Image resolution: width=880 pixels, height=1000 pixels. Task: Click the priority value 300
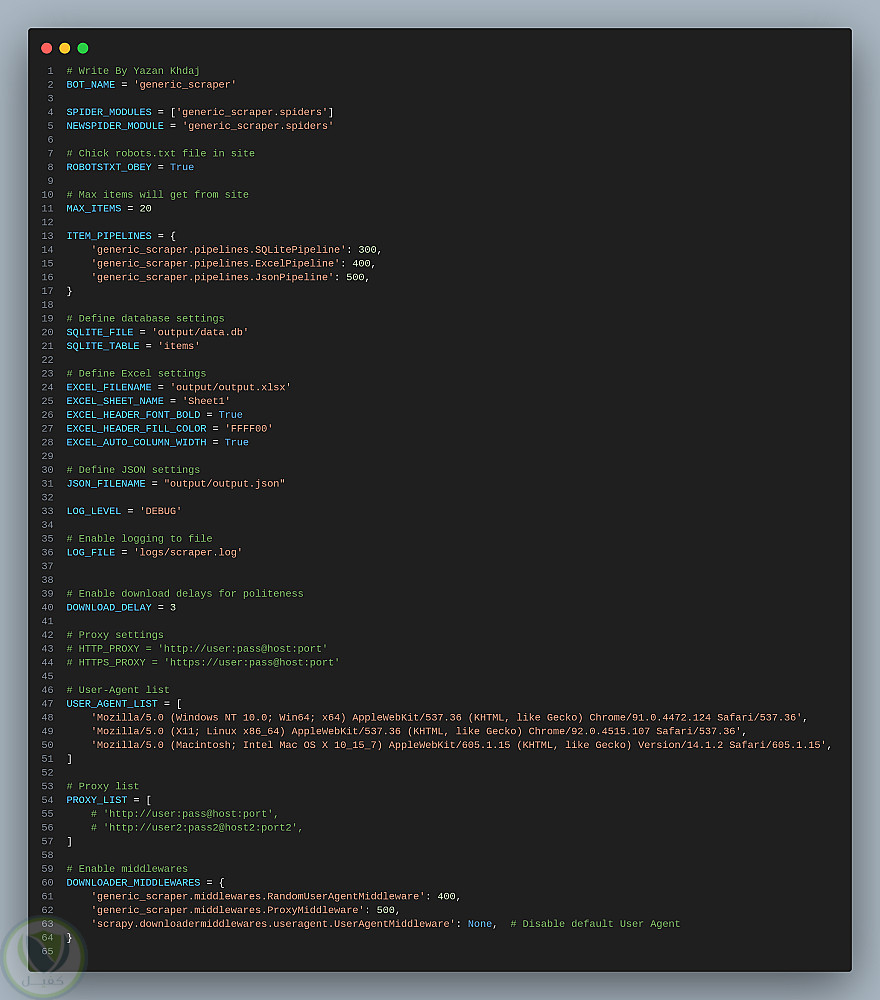point(367,250)
